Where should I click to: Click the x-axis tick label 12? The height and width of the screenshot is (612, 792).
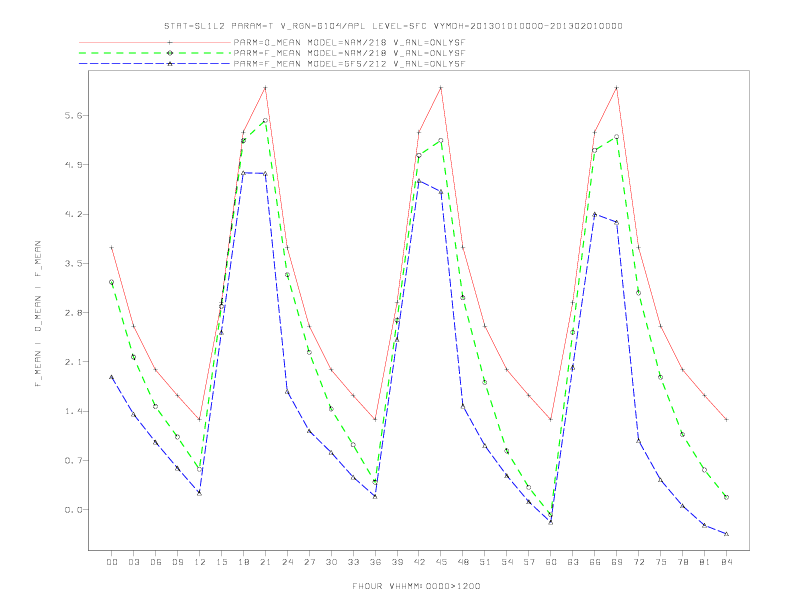tap(200, 562)
